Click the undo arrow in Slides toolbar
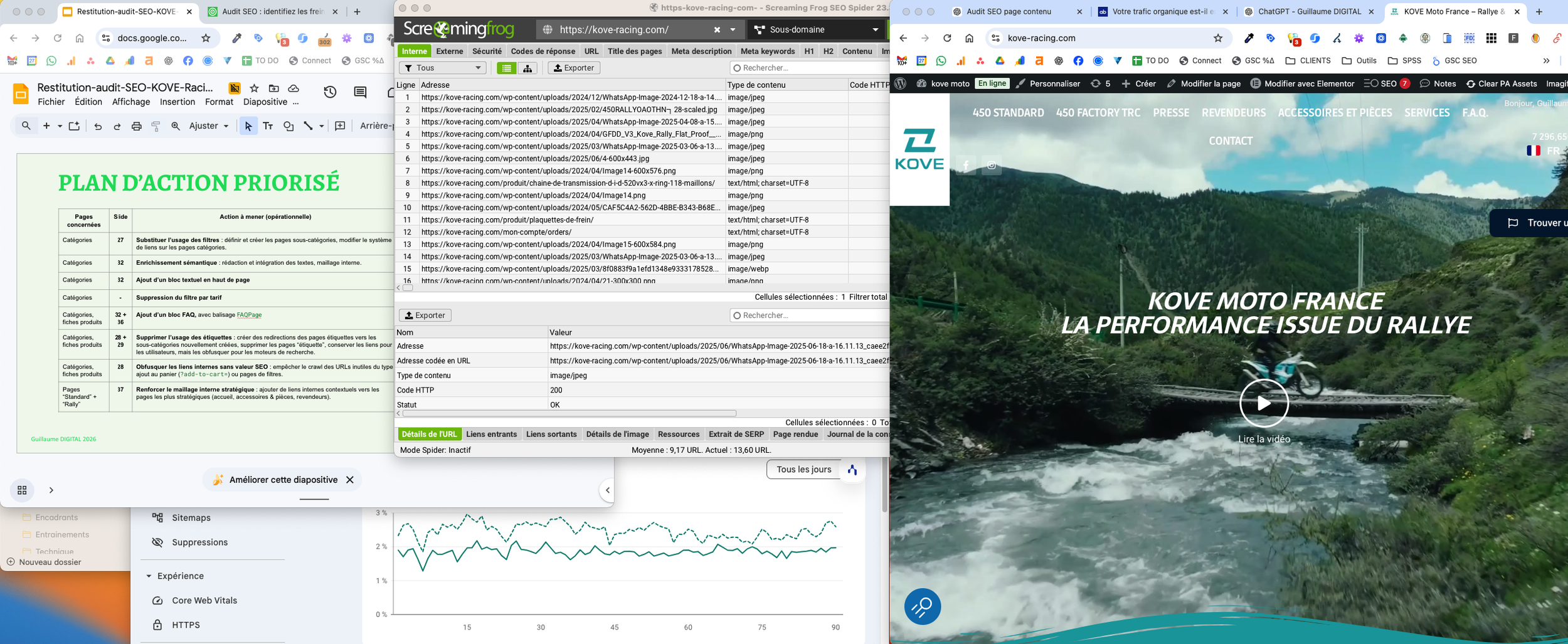Viewport: 1568px width, 644px height. click(x=98, y=126)
